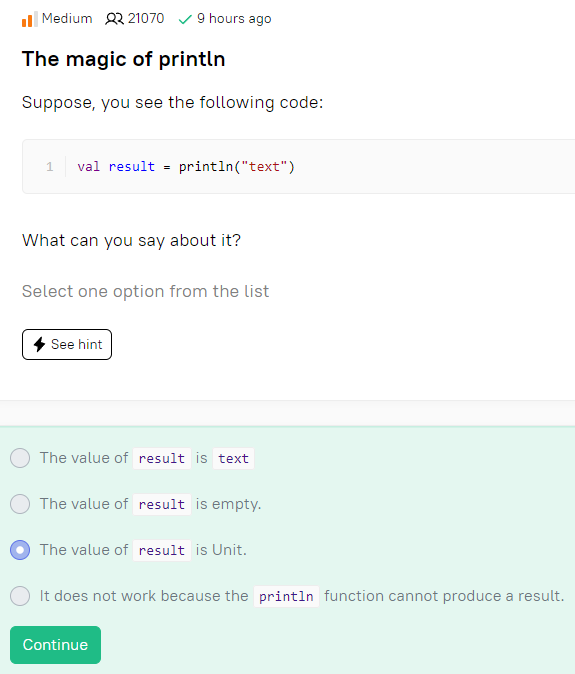Click the 'result' code chip in first option
The height and width of the screenshot is (674, 575).
tap(162, 458)
